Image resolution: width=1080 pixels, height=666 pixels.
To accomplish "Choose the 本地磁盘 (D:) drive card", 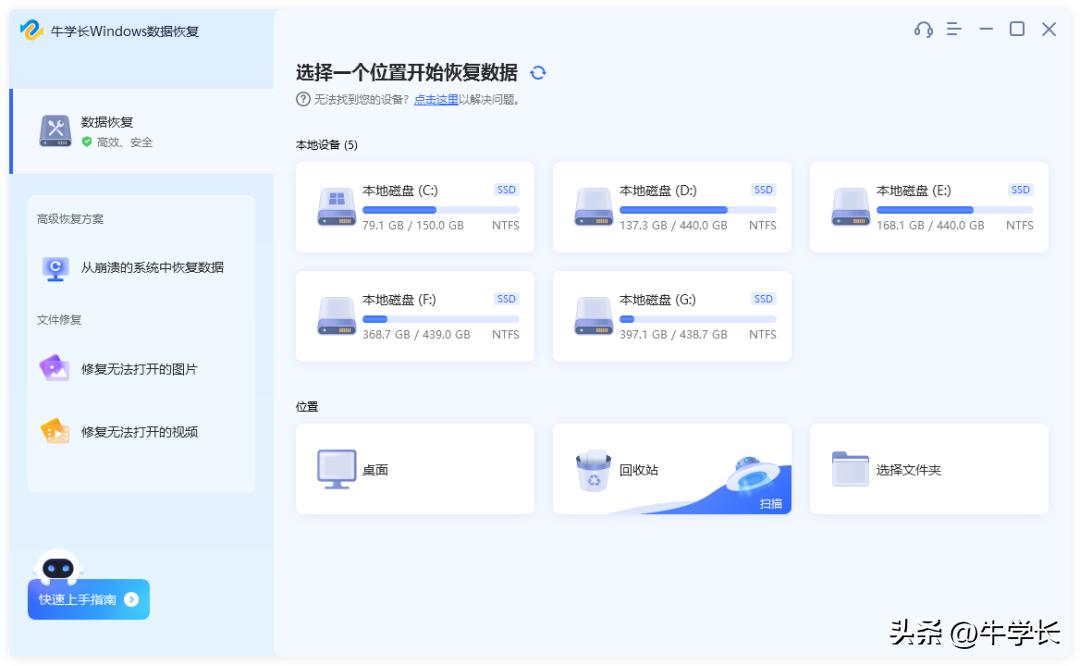I will (x=671, y=207).
